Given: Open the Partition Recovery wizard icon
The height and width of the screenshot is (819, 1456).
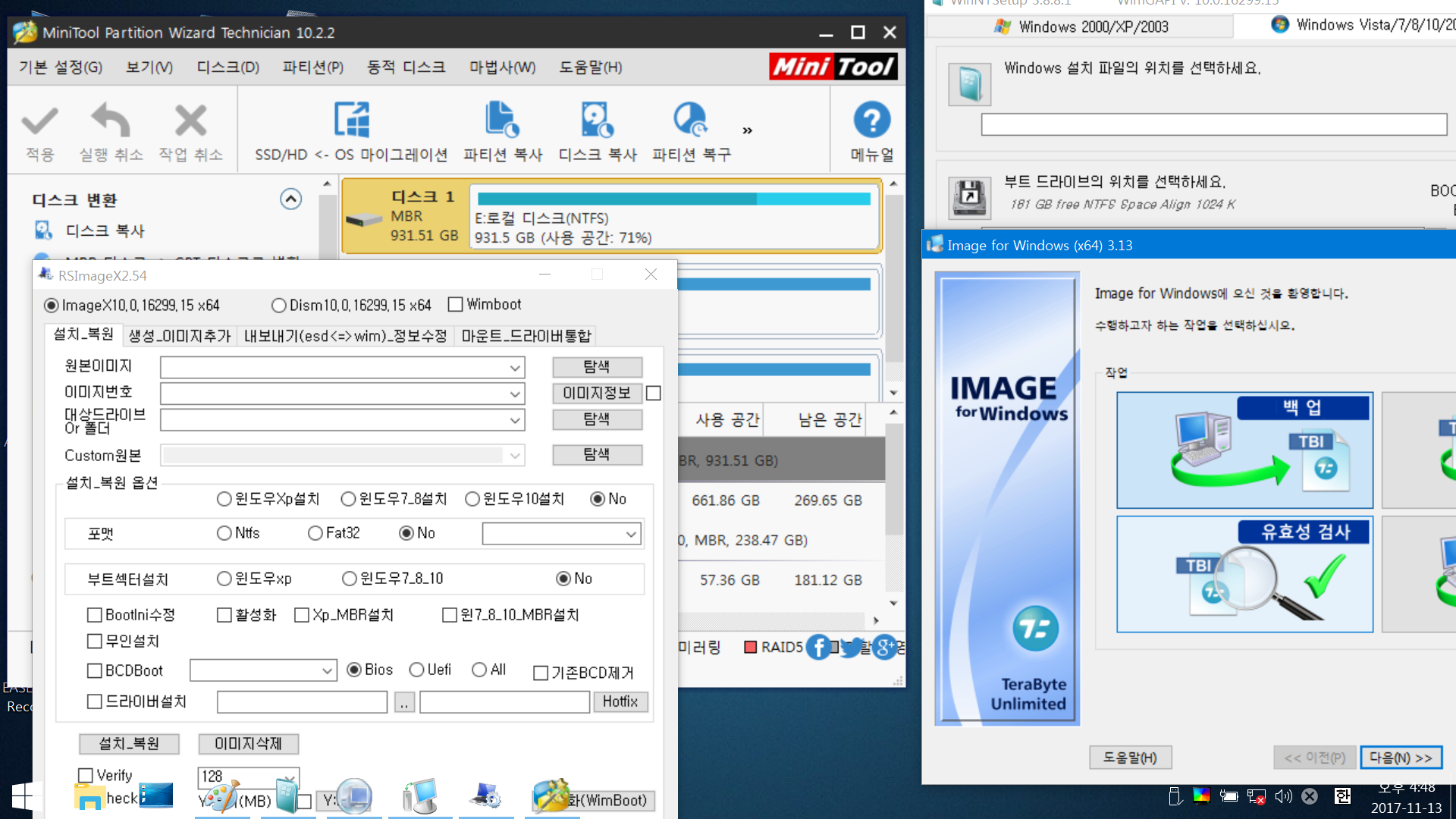Looking at the screenshot, I should coord(691,120).
